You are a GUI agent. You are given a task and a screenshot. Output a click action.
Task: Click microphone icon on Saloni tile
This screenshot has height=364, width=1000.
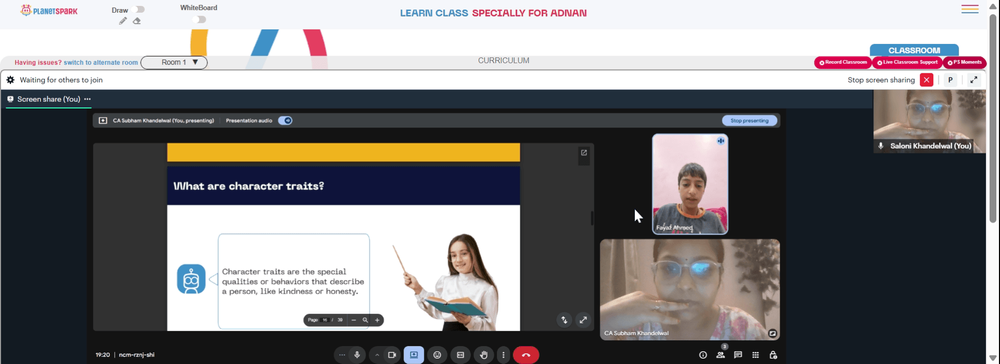(x=881, y=146)
